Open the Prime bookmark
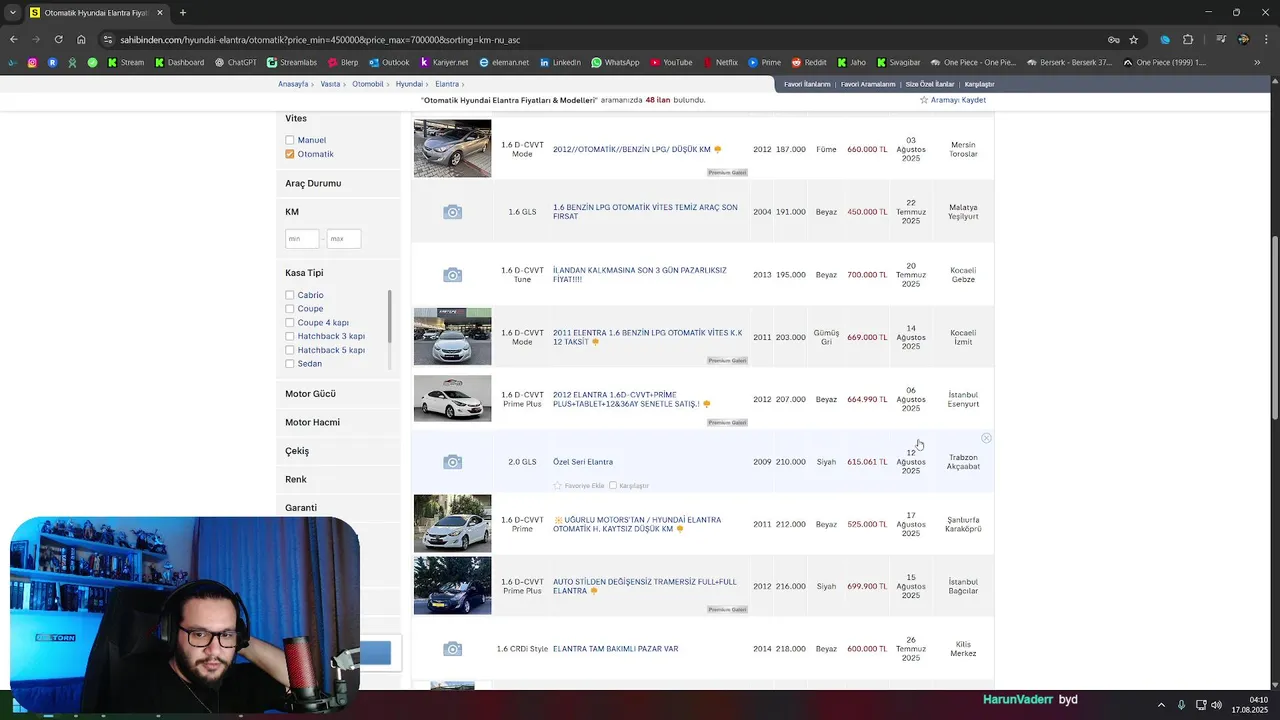This screenshot has height=720, width=1280. [765, 62]
